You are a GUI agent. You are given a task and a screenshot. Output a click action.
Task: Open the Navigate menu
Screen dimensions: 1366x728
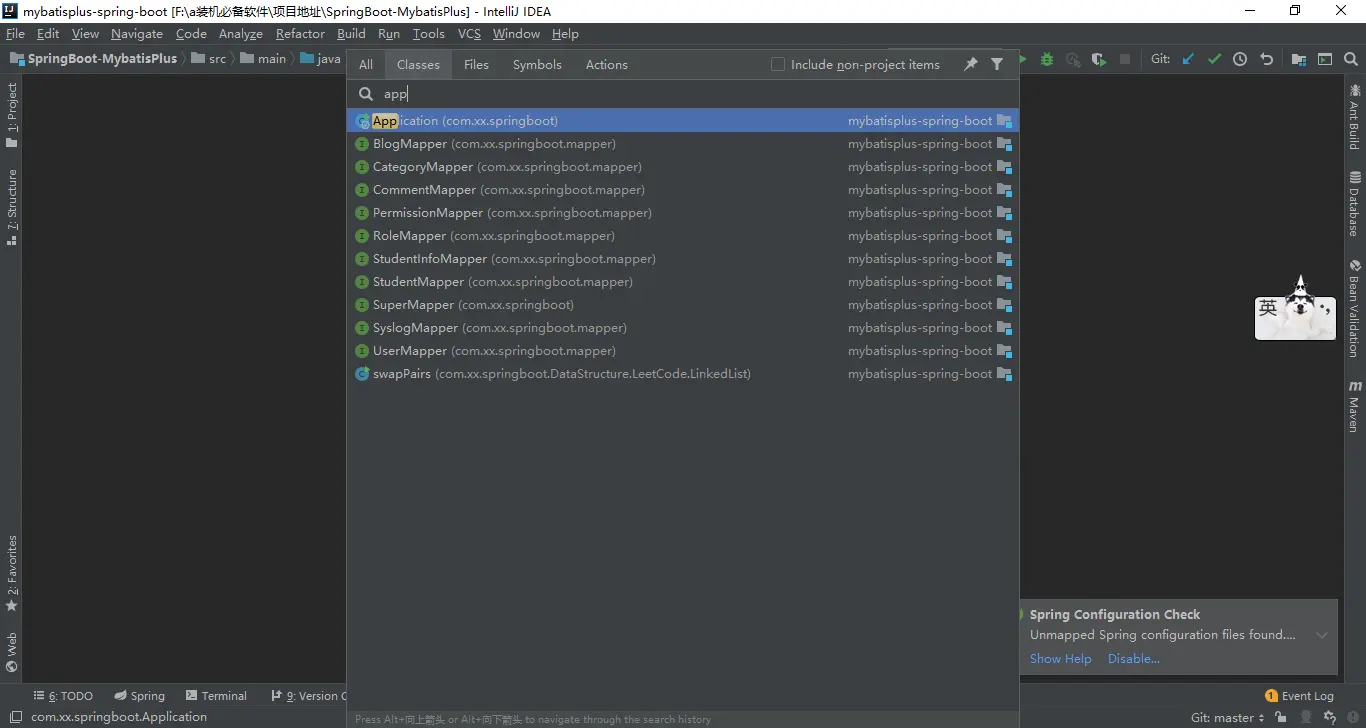click(137, 34)
